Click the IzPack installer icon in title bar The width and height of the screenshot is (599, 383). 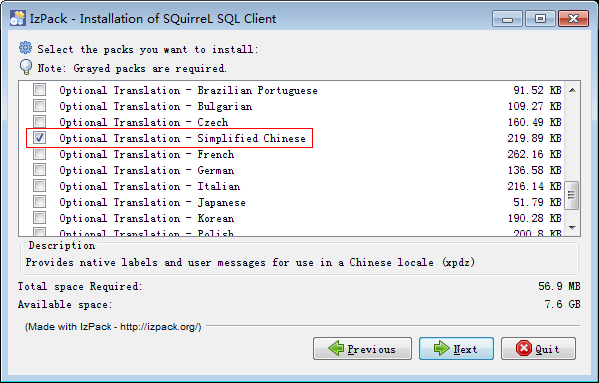[18, 18]
